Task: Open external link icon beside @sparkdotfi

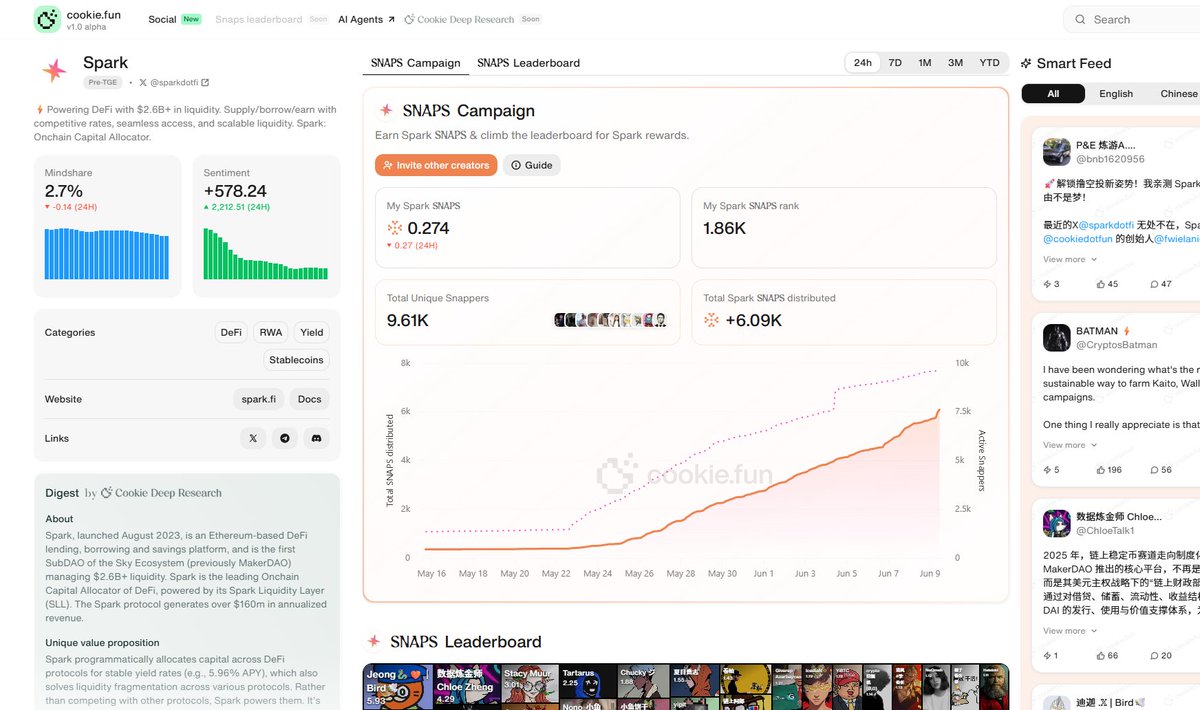Action: [205, 83]
